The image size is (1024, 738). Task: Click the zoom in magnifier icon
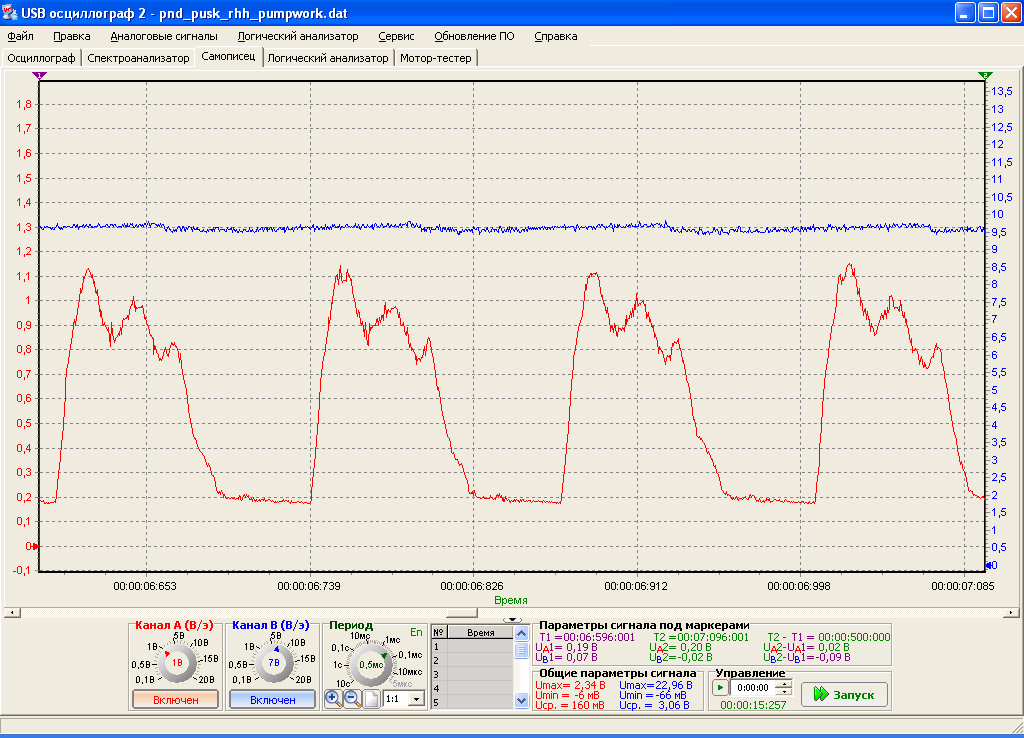(x=333, y=699)
